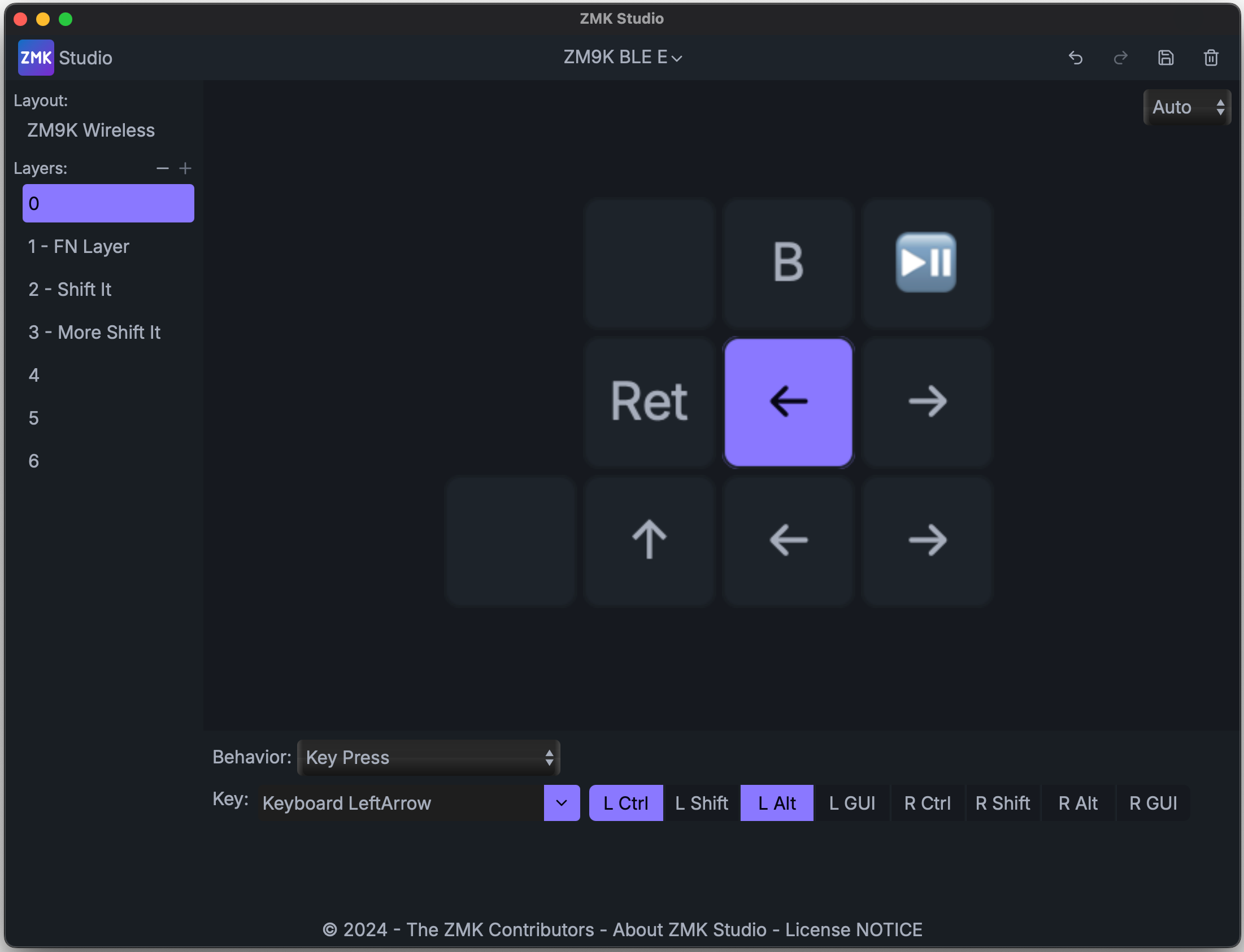
Task: Select the B key on the keymap
Action: click(788, 263)
